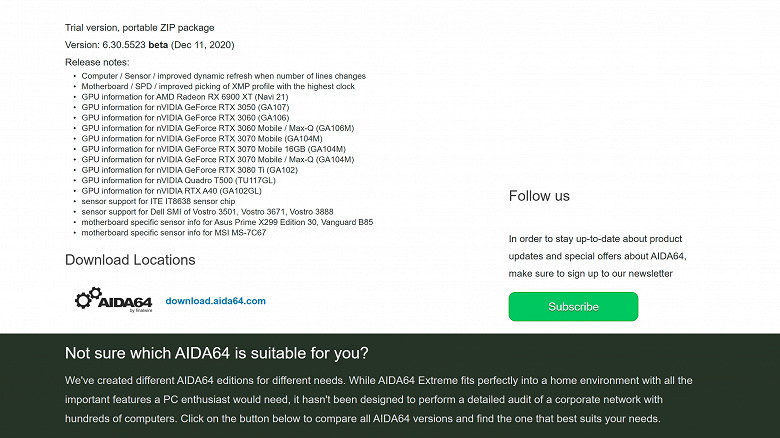Image resolution: width=780 pixels, height=438 pixels.
Task: Select the nVIDIA RTX A40 (GA102GL) entry
Action: click(171, 190)
